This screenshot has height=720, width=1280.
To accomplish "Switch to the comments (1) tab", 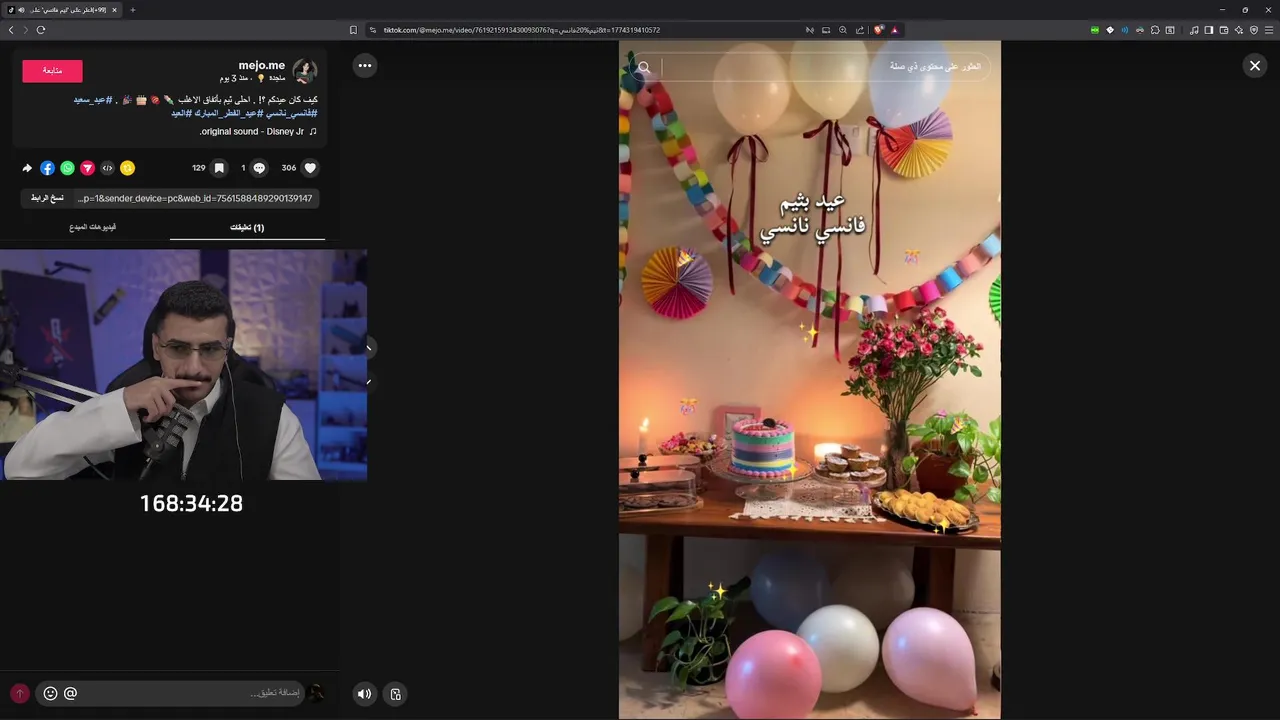I will pyautogui.click(x=247, y=228).
